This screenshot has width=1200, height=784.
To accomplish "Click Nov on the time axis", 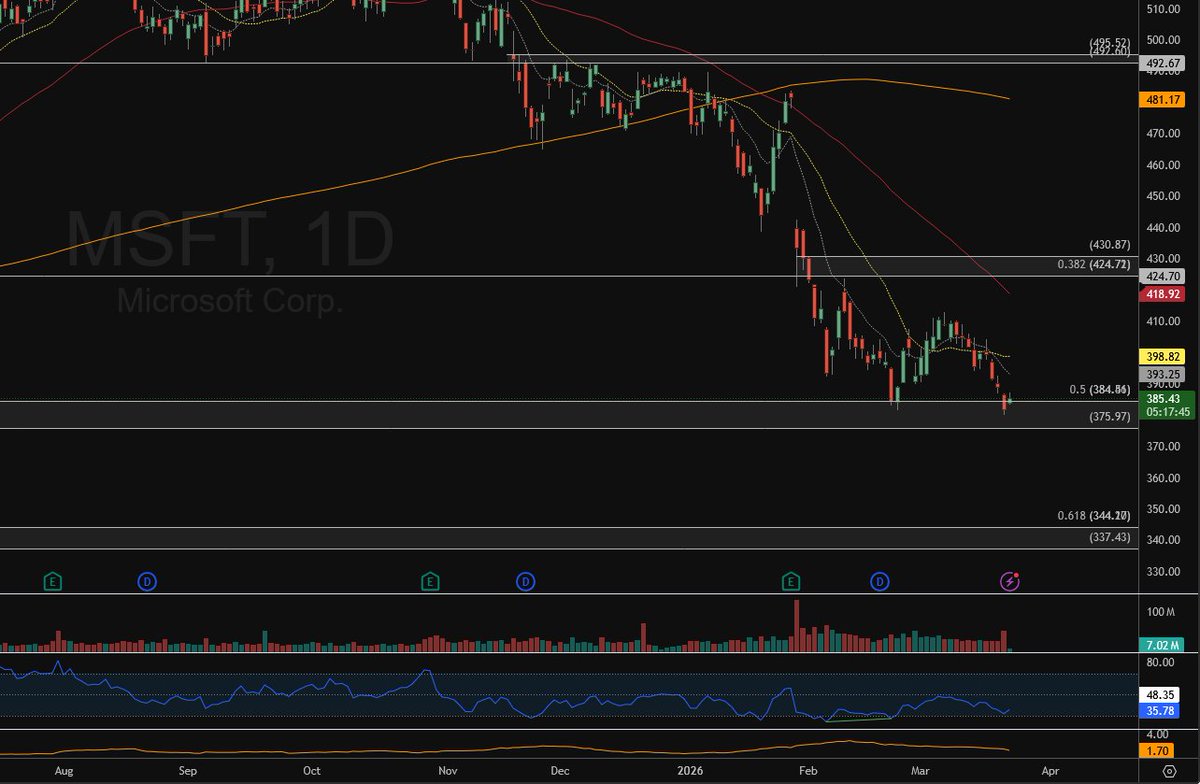I will click(448, 772).
